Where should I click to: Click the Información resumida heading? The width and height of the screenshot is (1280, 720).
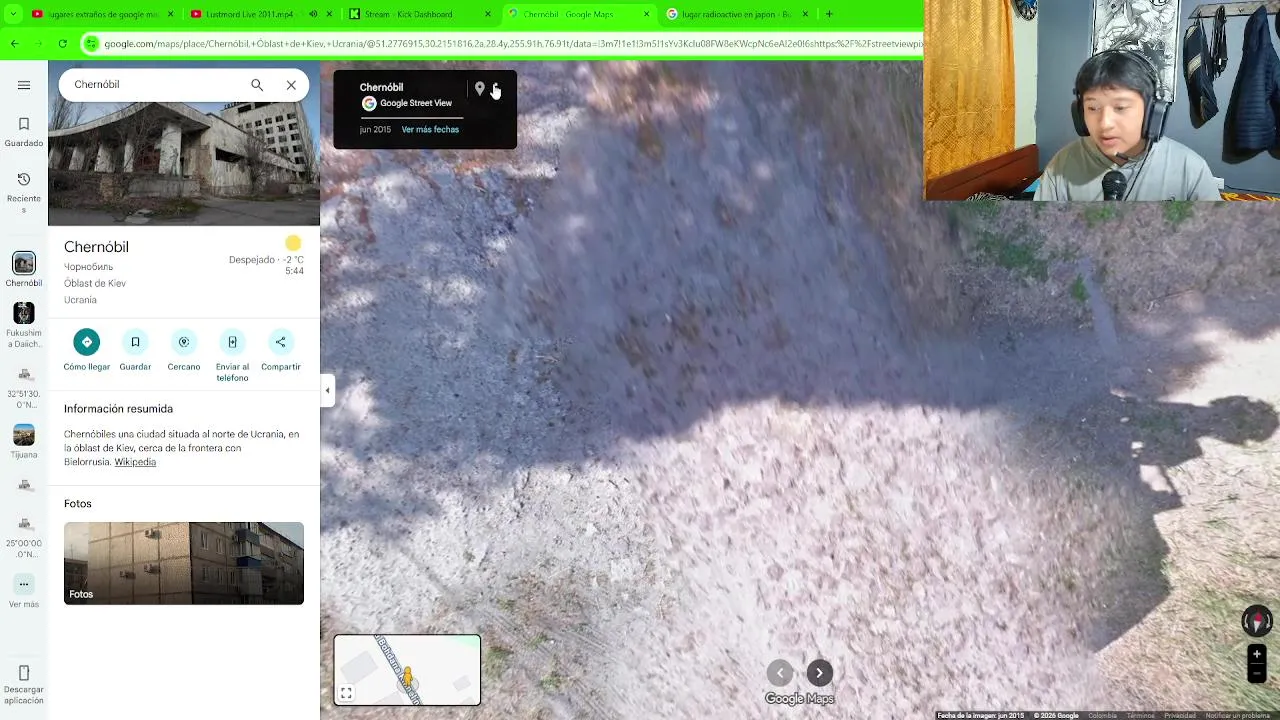pyautogui.click(x=118, y=409)
